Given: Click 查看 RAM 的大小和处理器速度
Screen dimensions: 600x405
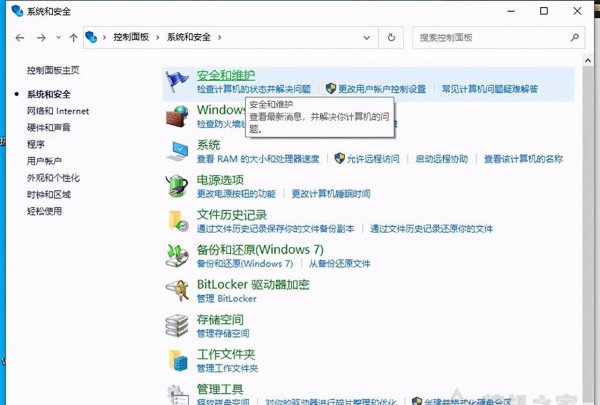Looking at the screenshot, I should [258, 159].
